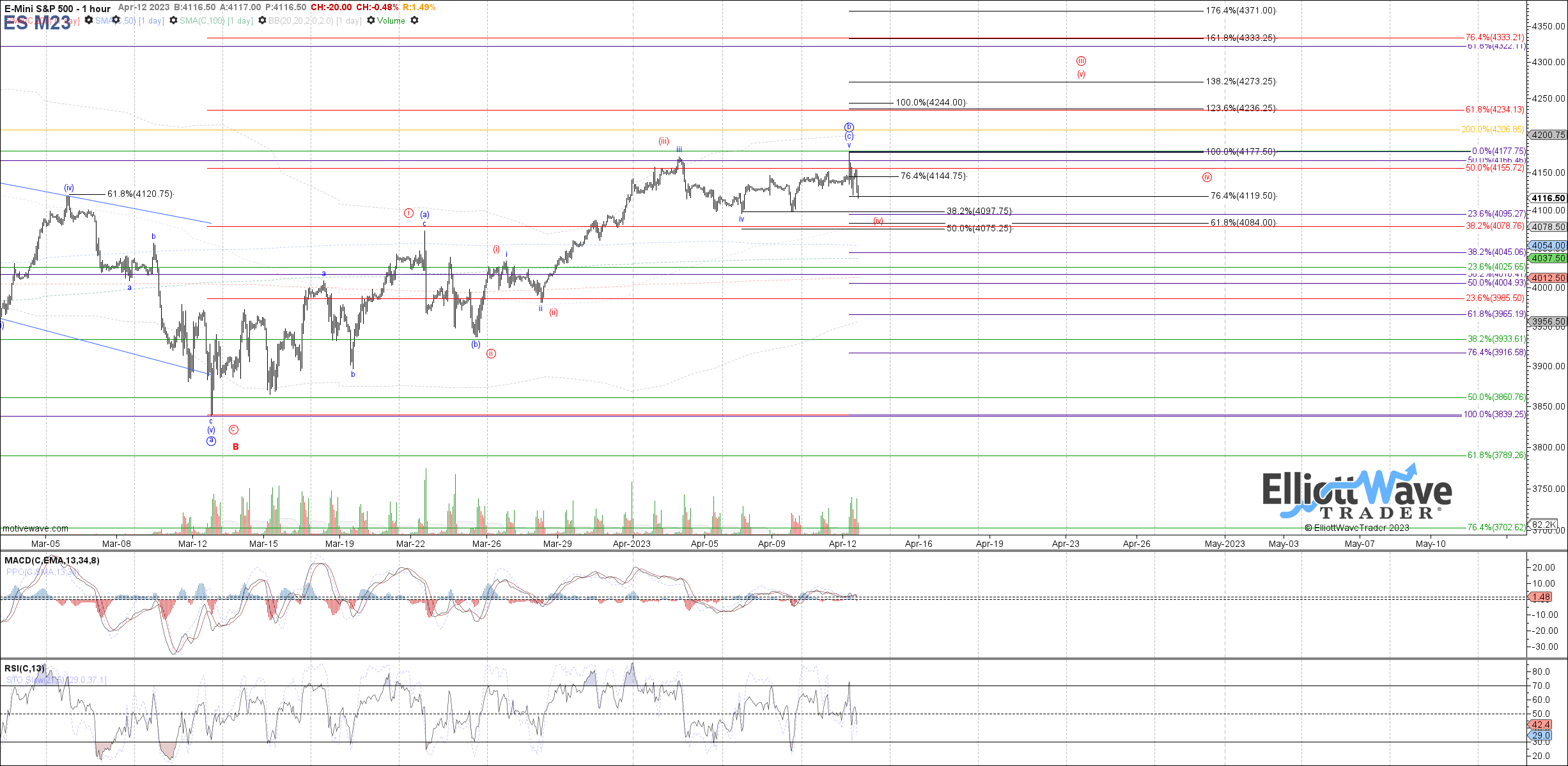Click the E-Mini S&P 500 - 1 hour title
Viewport: 1568px width, 766px height.
coord(58,8)
